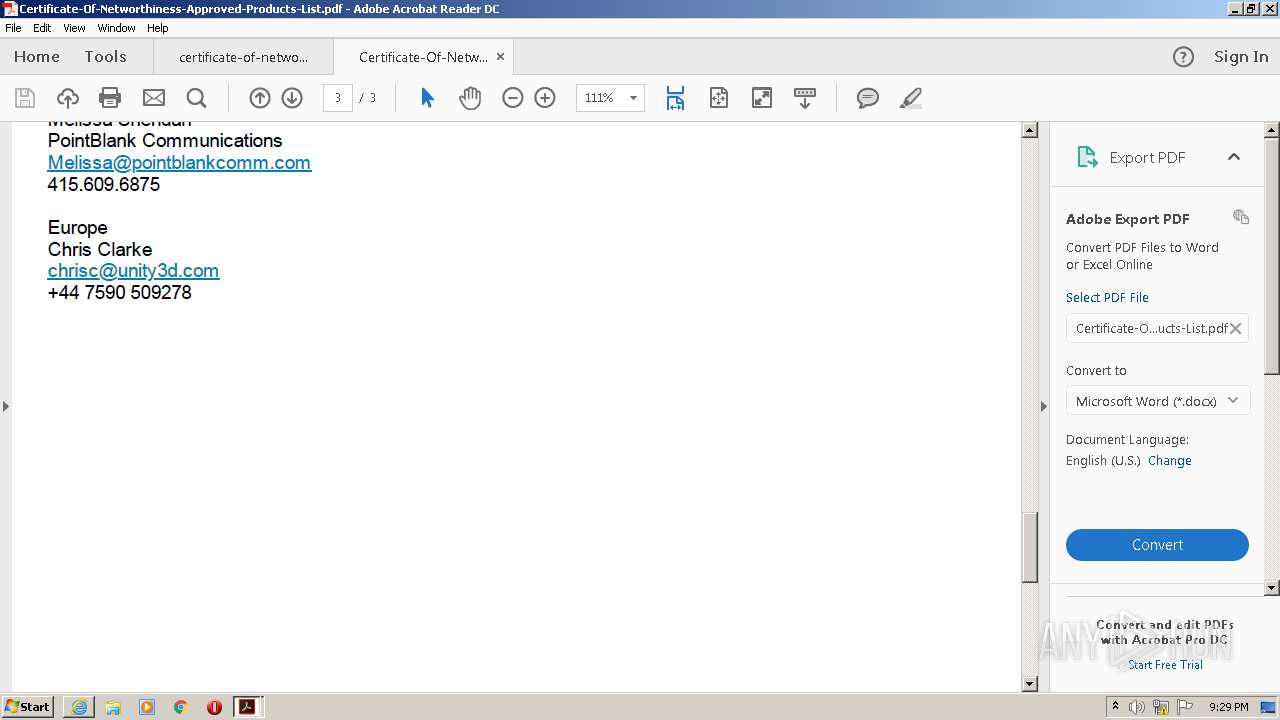Switch to the Tools tab

105,57
